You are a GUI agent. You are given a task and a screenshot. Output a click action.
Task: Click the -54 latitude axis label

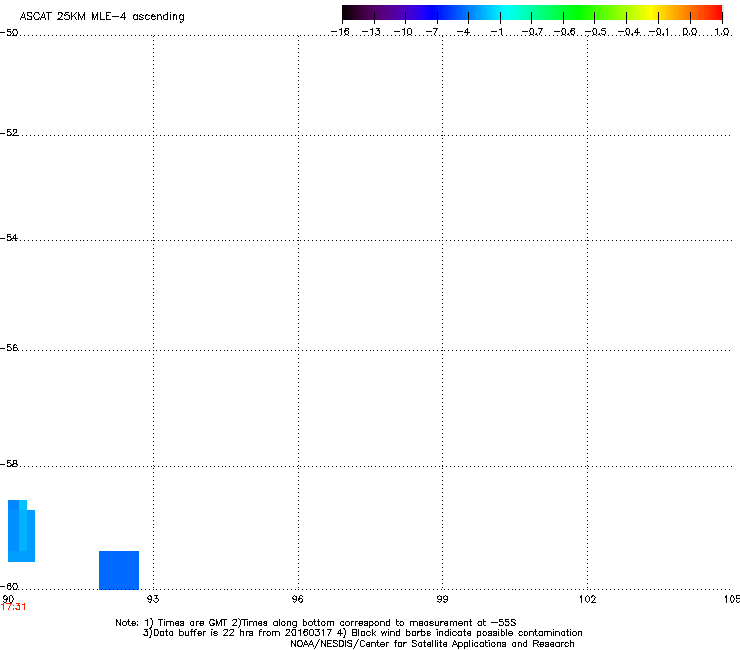click(9, 238)
